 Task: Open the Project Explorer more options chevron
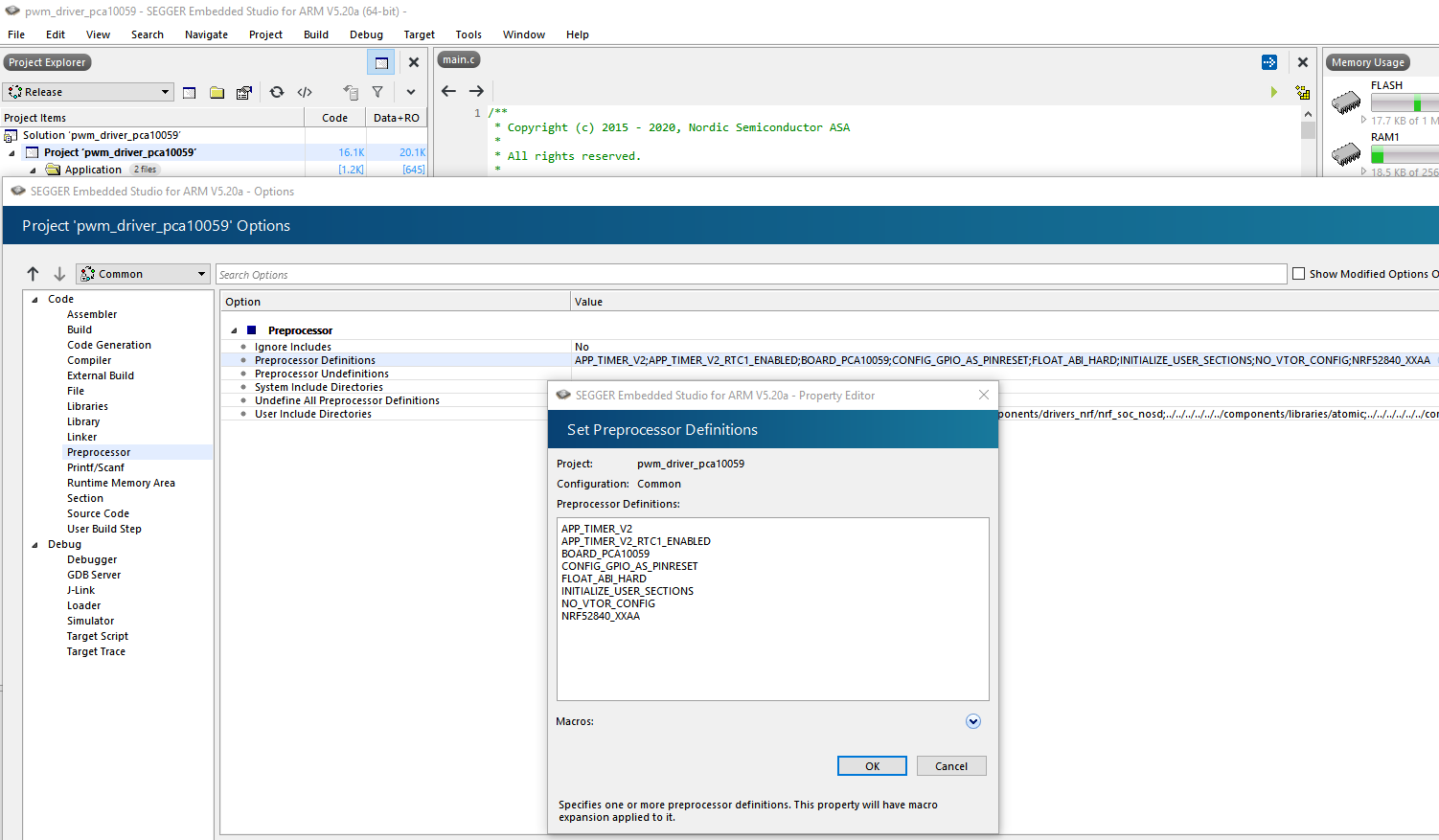(x=411, y=93)
